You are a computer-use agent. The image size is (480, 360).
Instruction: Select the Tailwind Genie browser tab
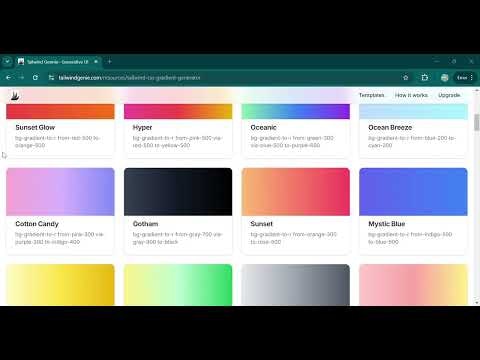pos(58,62)
